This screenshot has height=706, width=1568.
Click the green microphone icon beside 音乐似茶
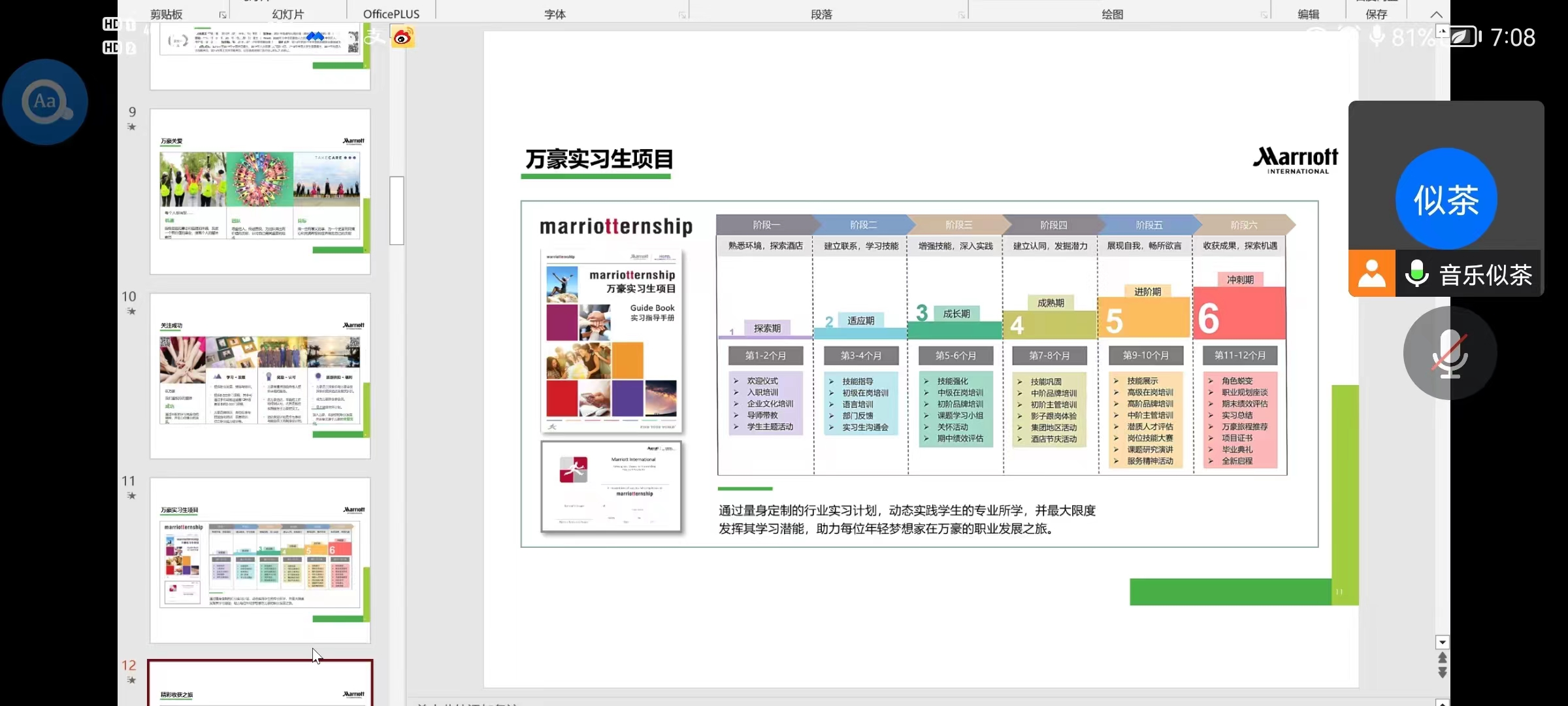(1416, 273)
